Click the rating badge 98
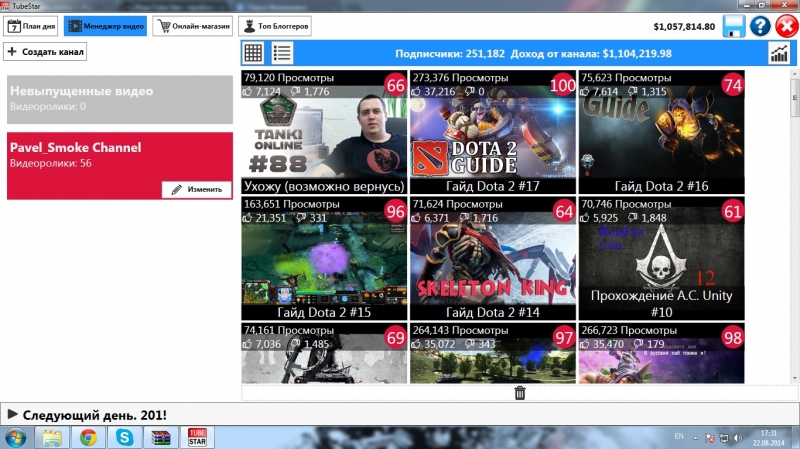This screenshot has height=449, width=800. pyautogui.click(x=733, y=338)
